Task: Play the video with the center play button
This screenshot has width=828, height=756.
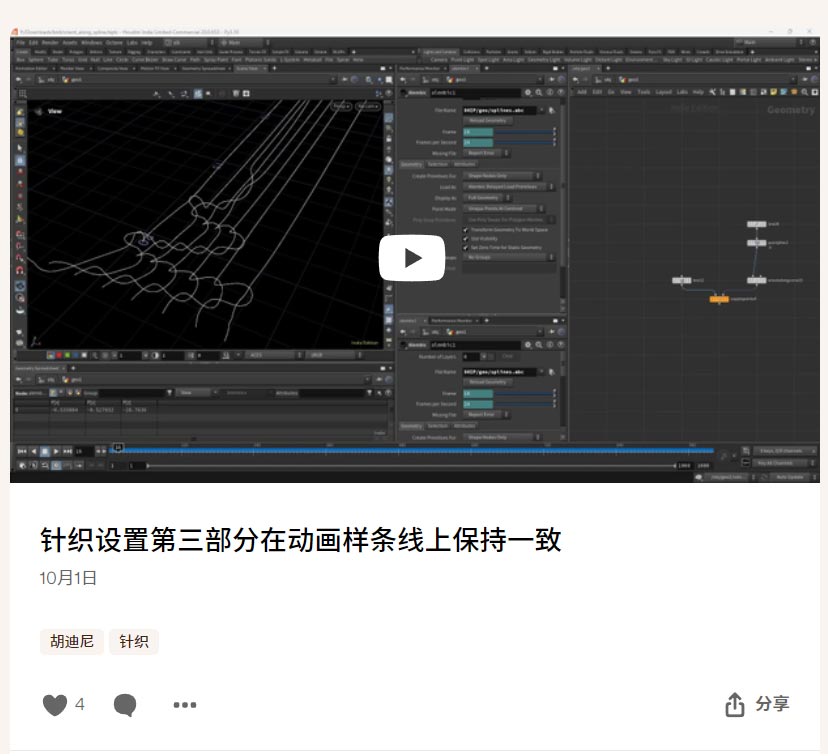Action: pyautogui.click(x=412, y=258)
